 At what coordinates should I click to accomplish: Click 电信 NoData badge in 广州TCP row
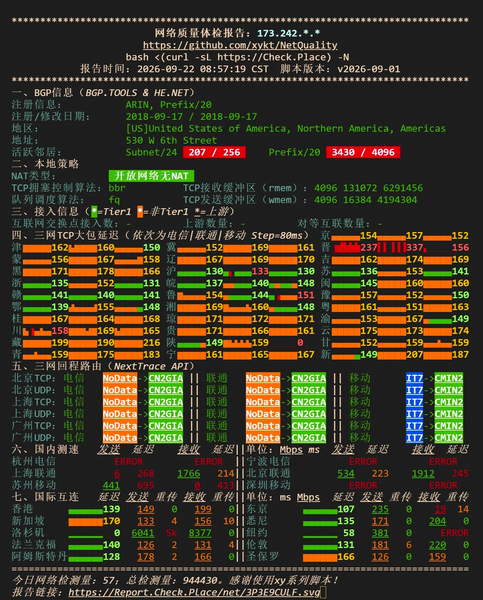(x=120, y=426)
